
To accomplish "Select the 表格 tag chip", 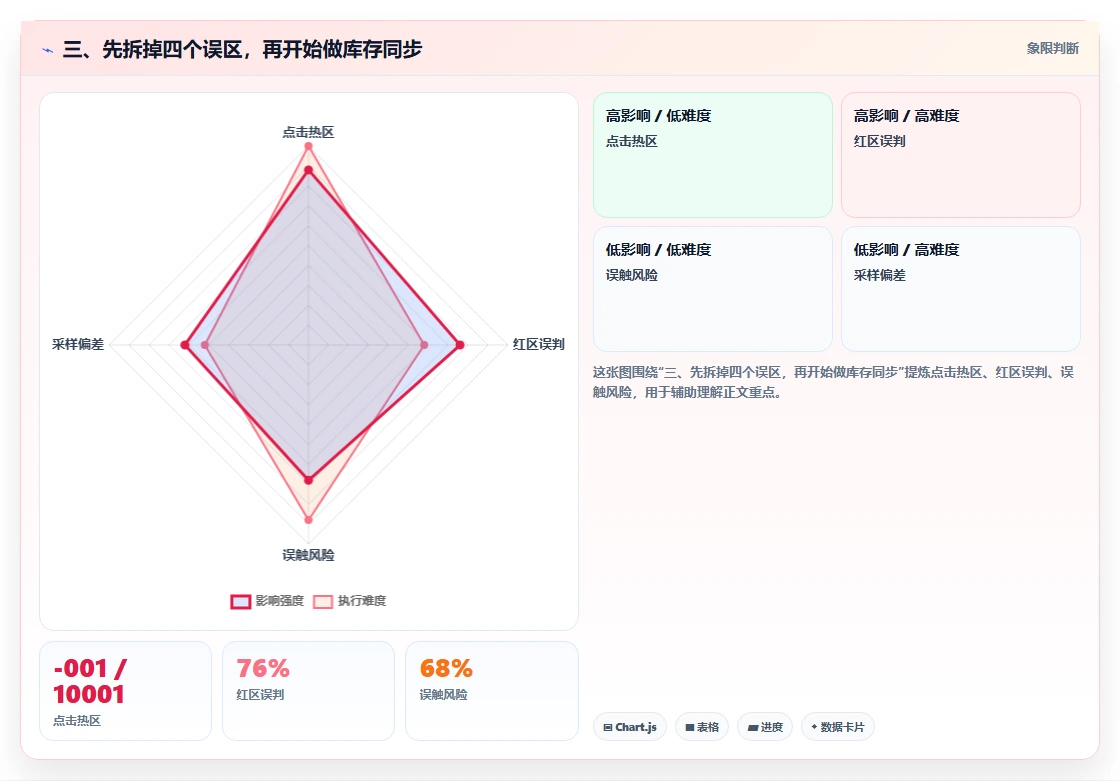I will (x=702, y=727).
